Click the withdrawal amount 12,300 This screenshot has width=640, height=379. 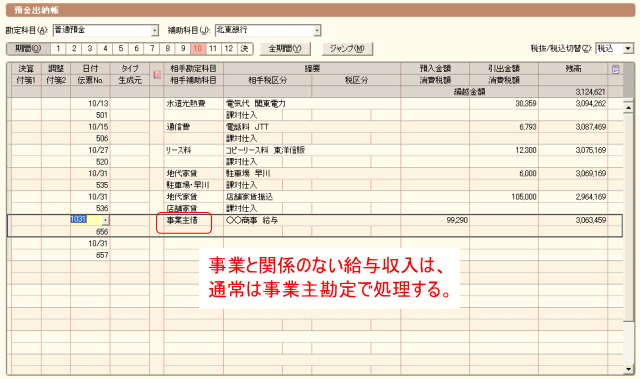click(x=526, y=150)
